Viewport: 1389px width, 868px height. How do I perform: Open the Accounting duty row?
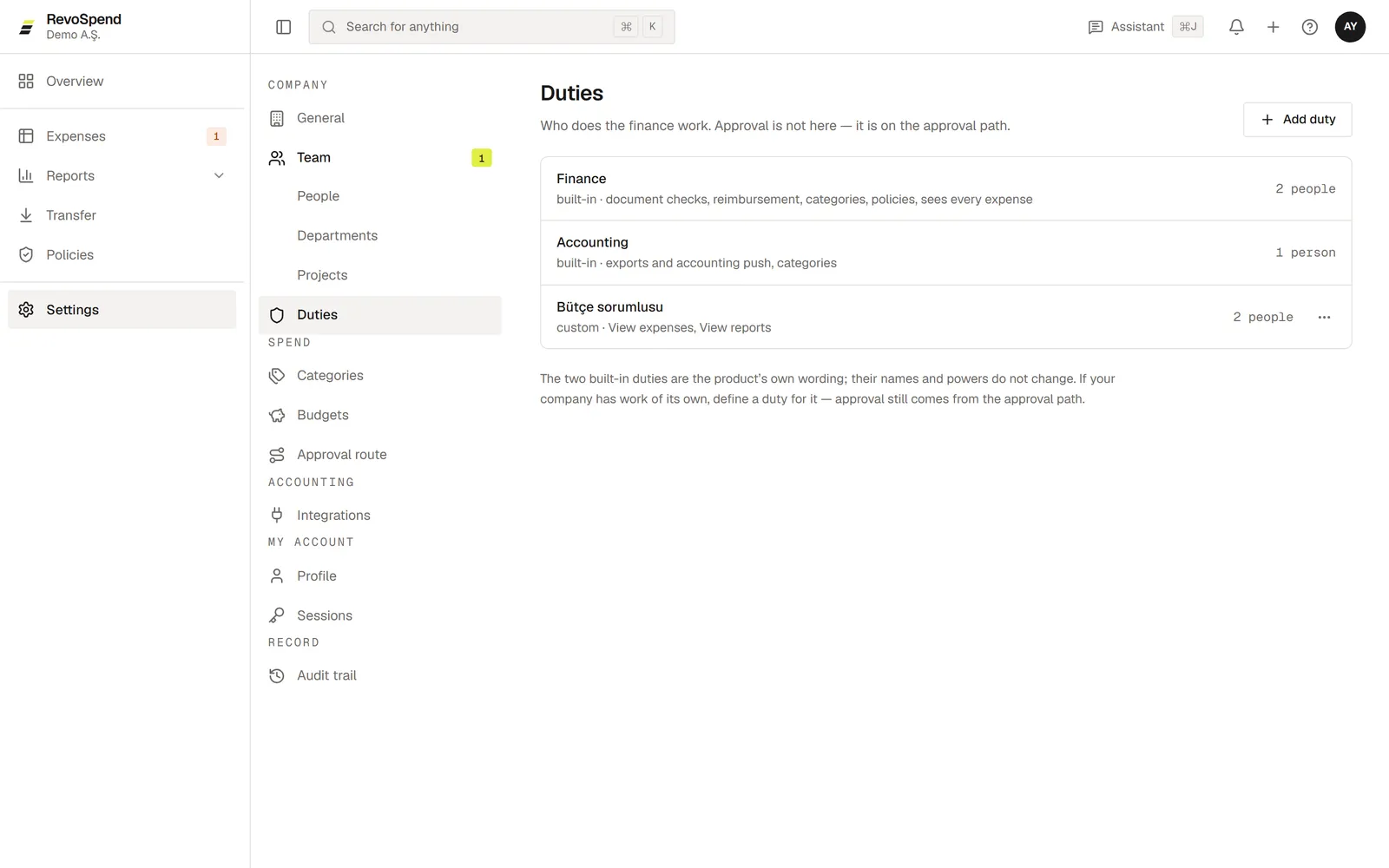coord(945,253)
